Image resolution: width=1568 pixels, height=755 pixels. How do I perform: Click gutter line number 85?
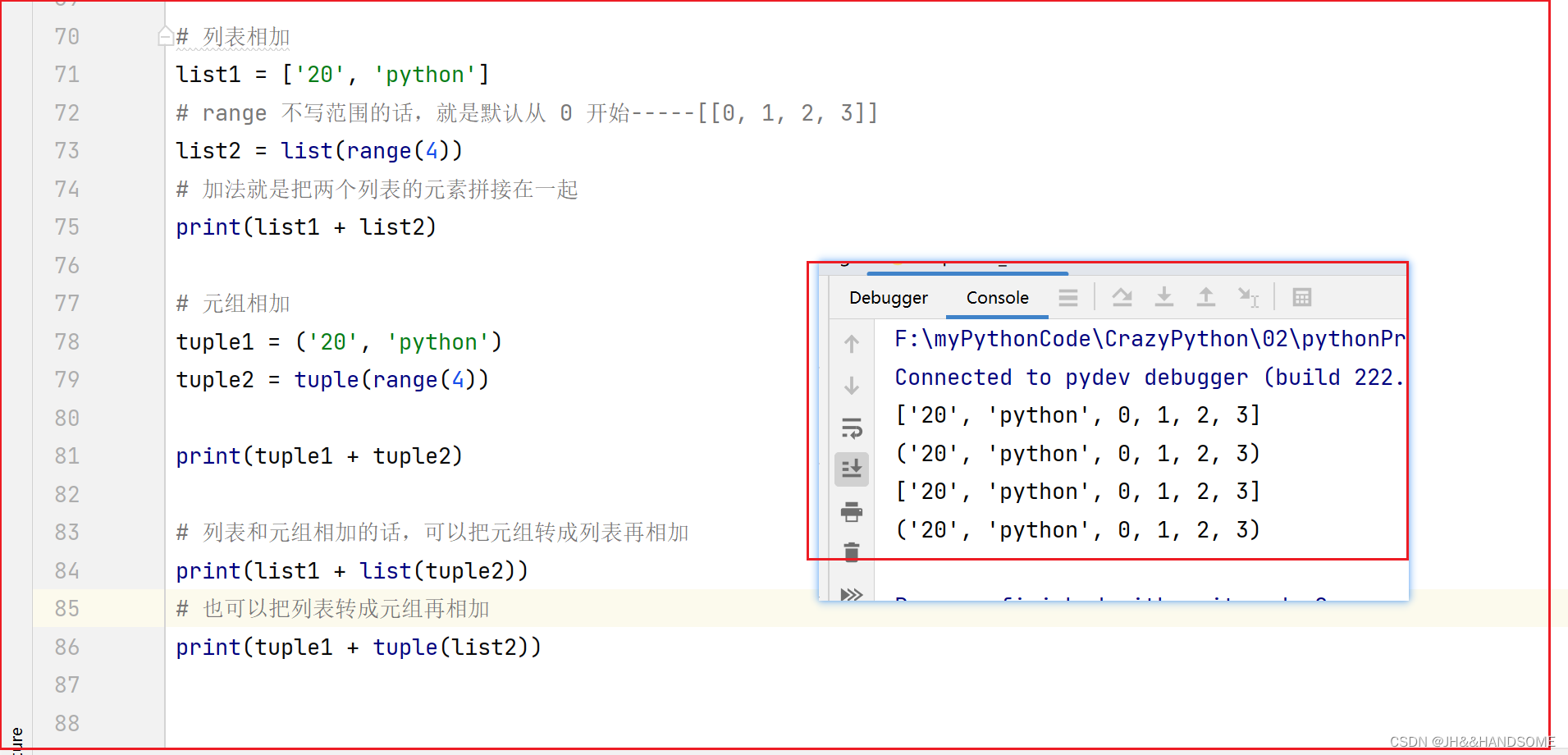pos(67,609)
